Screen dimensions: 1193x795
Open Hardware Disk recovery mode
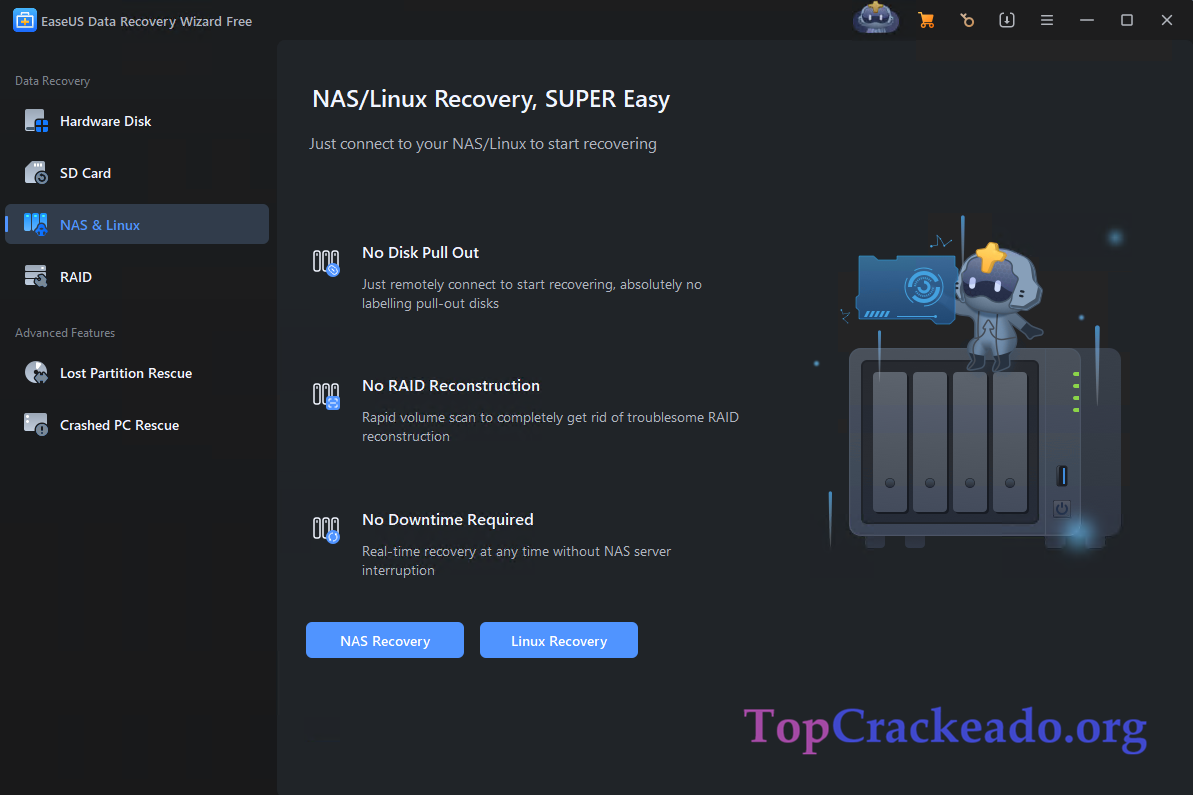pyautogui.click(x=105, y=120)
